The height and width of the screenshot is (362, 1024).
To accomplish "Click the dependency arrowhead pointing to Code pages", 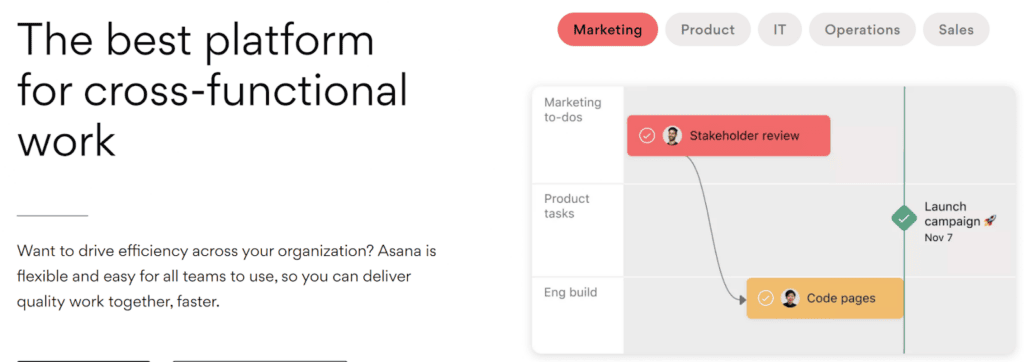I will click(743, 300).
